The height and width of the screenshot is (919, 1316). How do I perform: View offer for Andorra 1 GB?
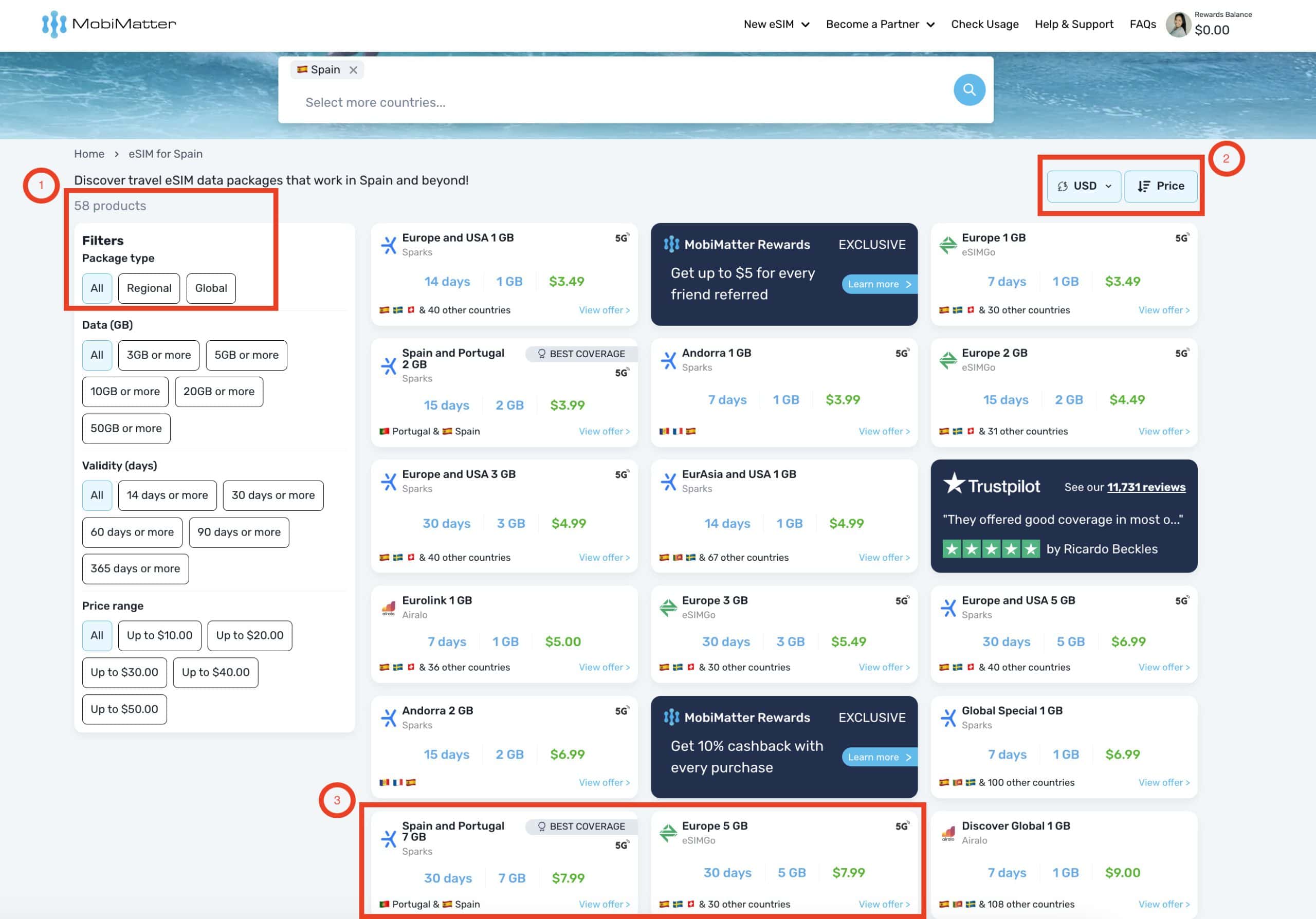[884, 431]
